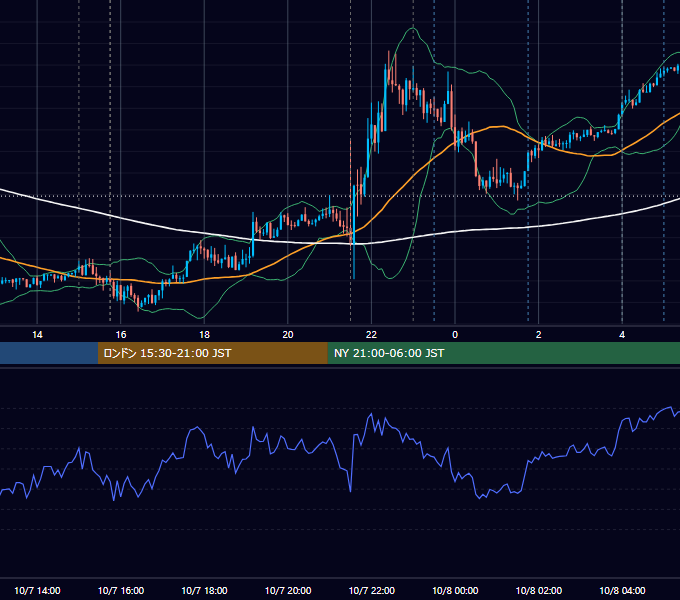Click the blue session bar before London
The height and width of the screenshot is (600, 680).
click(x=49, y=353)
